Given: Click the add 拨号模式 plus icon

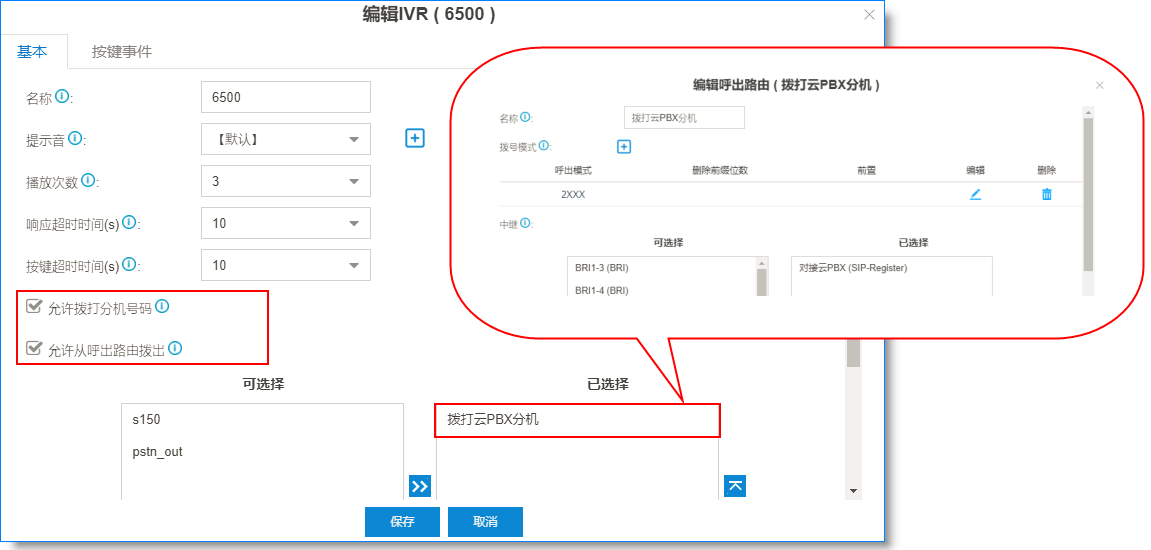Looking at the screenshot, I should point(624,147).
